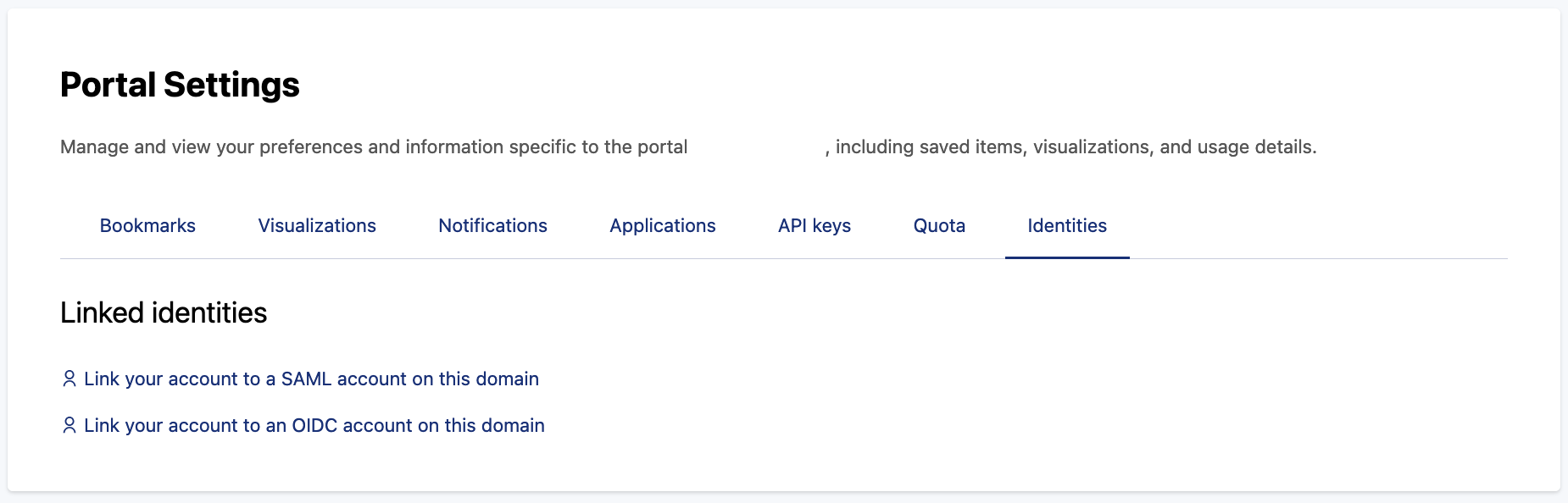Screen dimensions: 1568x503
Task: Select the Identities tab
Action: [x=1067, y=226]
